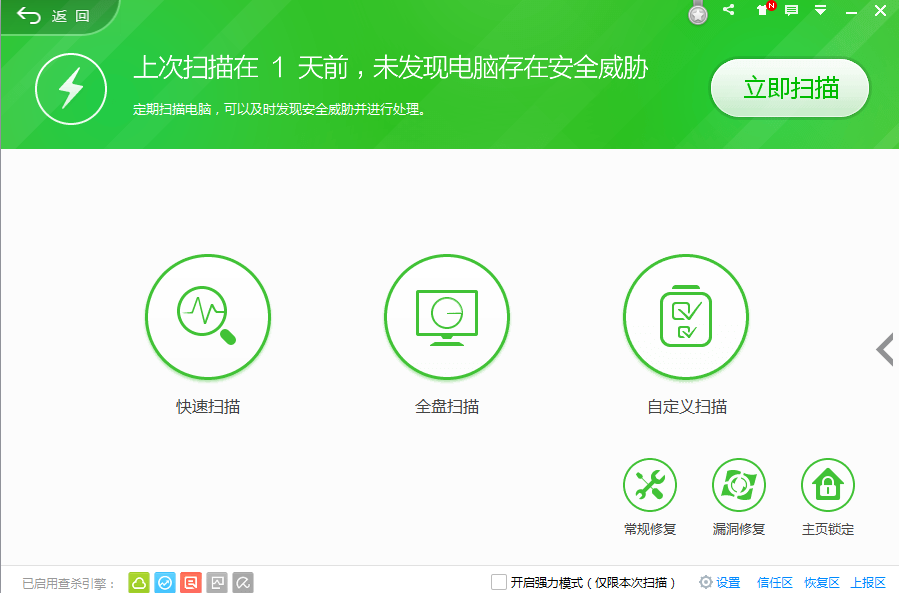
Task: Click the red QVM engine icon
Action: [x=191, y=583]
